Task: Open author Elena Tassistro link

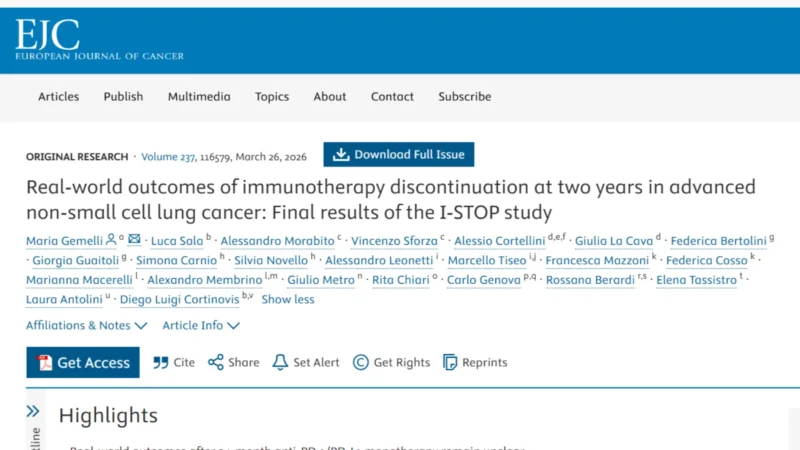Action: [x=696, y=280]
